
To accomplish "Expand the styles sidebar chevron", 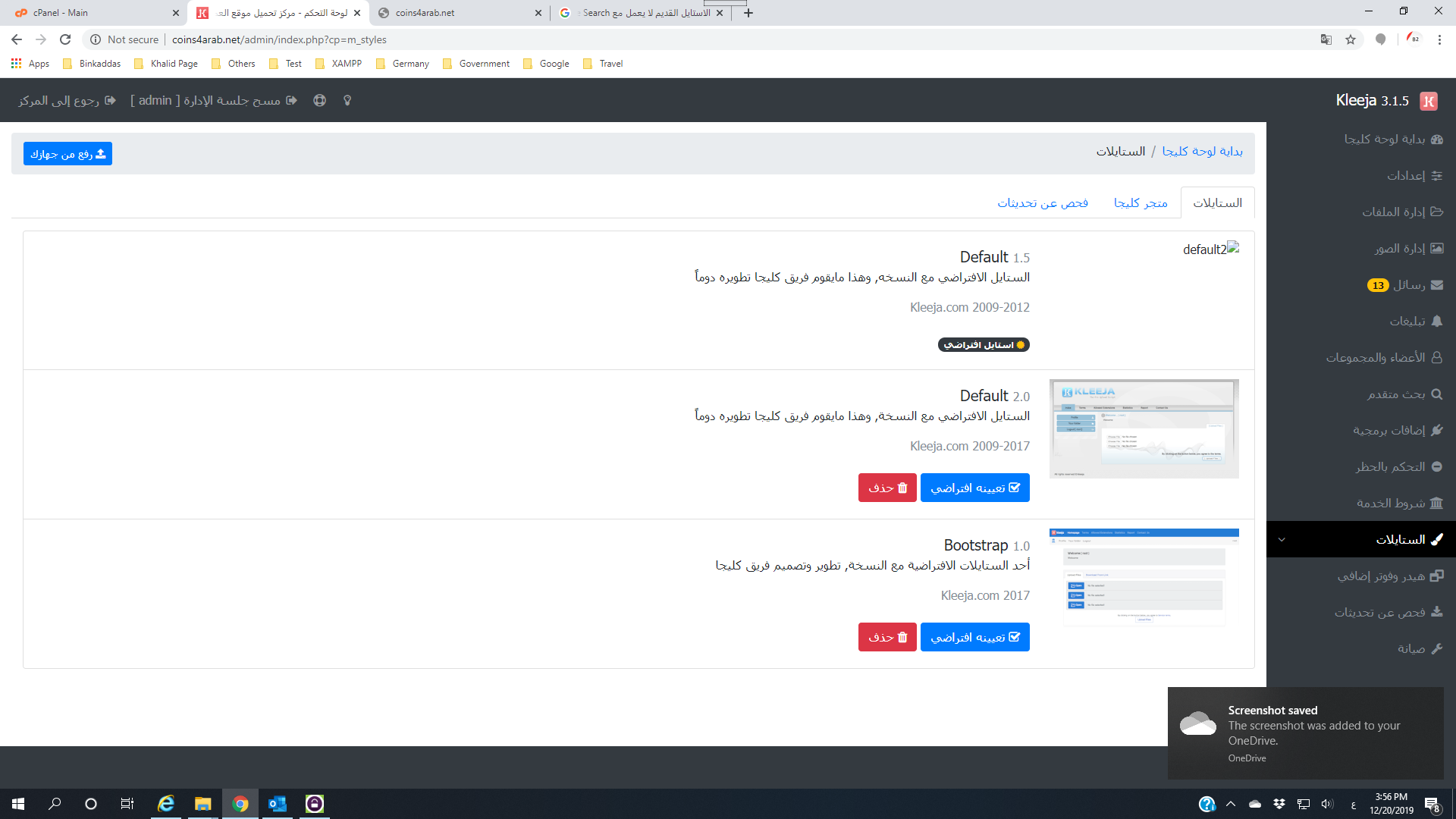I will pos(1282,540).
